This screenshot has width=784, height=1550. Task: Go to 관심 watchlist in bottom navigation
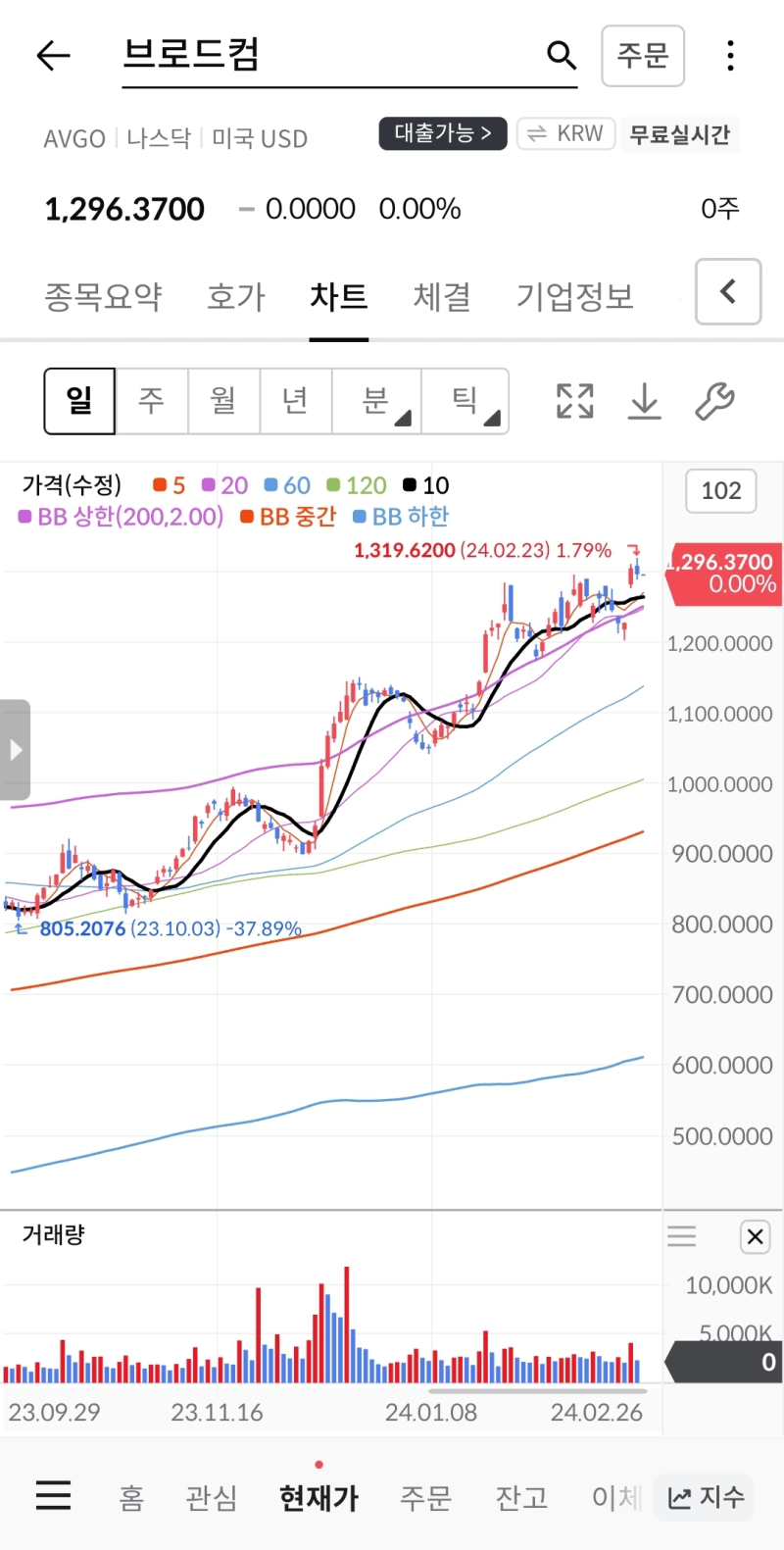point(212,1498)
